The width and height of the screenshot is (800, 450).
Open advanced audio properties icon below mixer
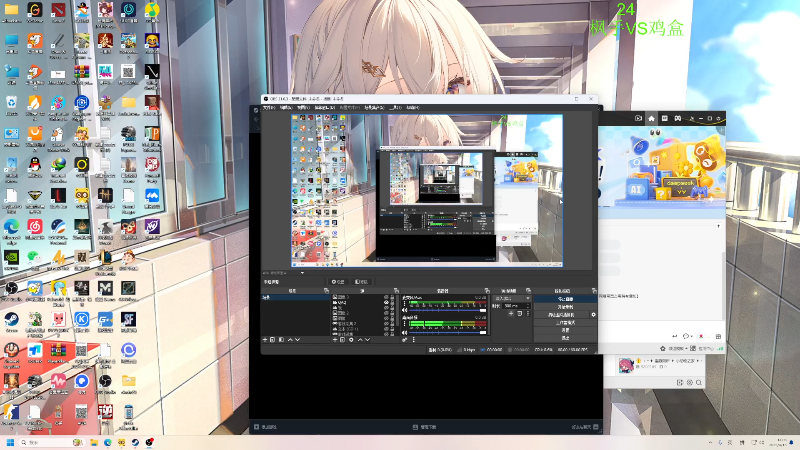click(x=405, y=340)
